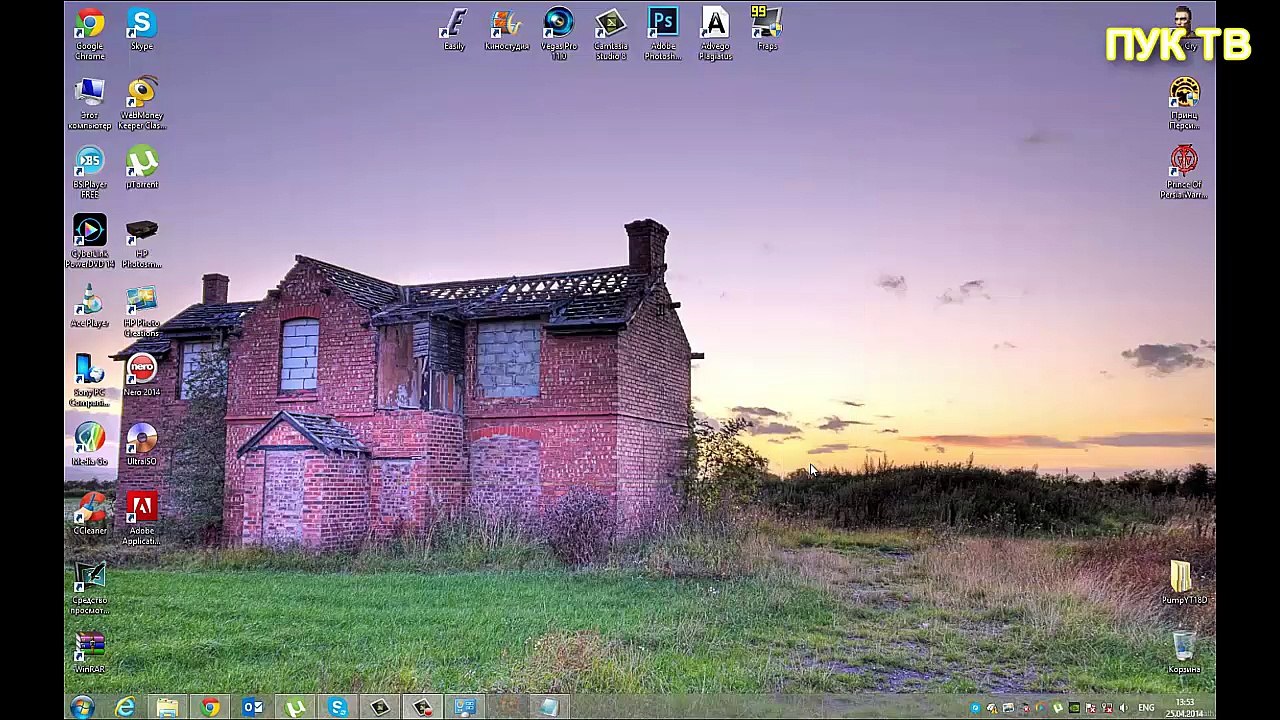This screenshot has height=720, width=1280.
Task: Select the Camtasia Studio 8 shortcut
Action: [610, 34]
